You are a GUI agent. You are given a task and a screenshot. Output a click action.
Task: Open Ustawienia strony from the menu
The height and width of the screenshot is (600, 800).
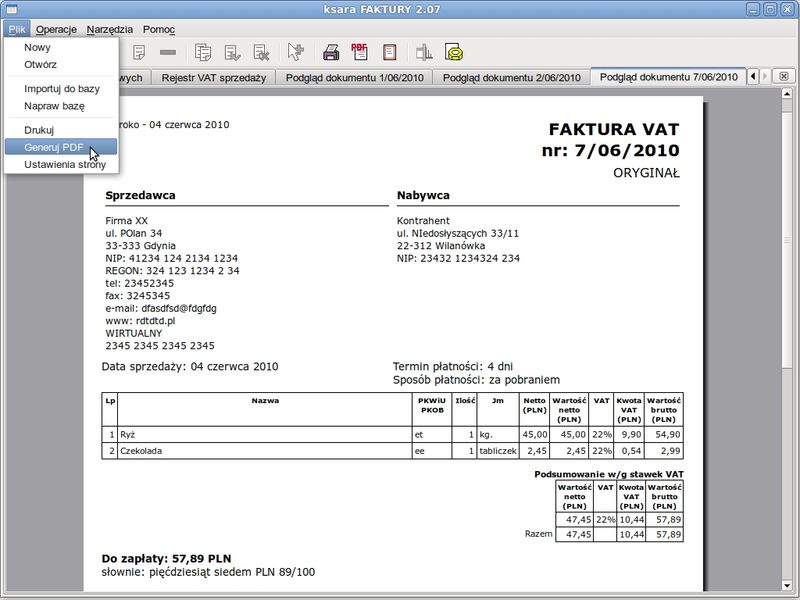65,165
